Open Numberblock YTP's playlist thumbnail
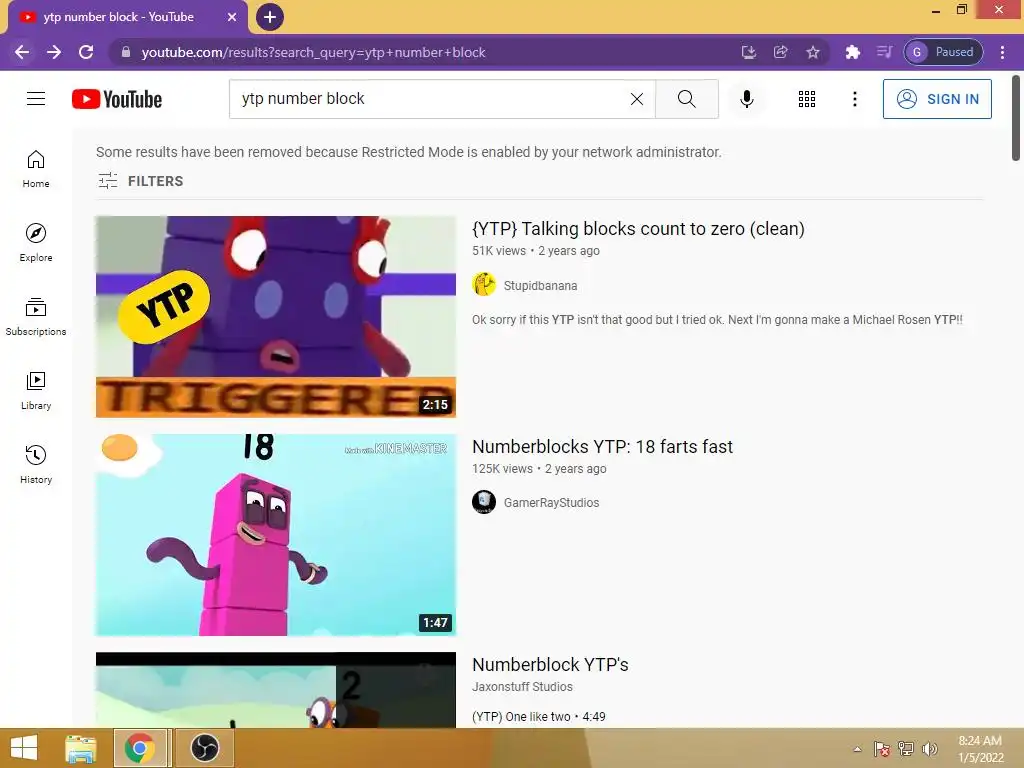Image resolution: width=1024 pixels, height=768 pixels. tap(276, 690)
